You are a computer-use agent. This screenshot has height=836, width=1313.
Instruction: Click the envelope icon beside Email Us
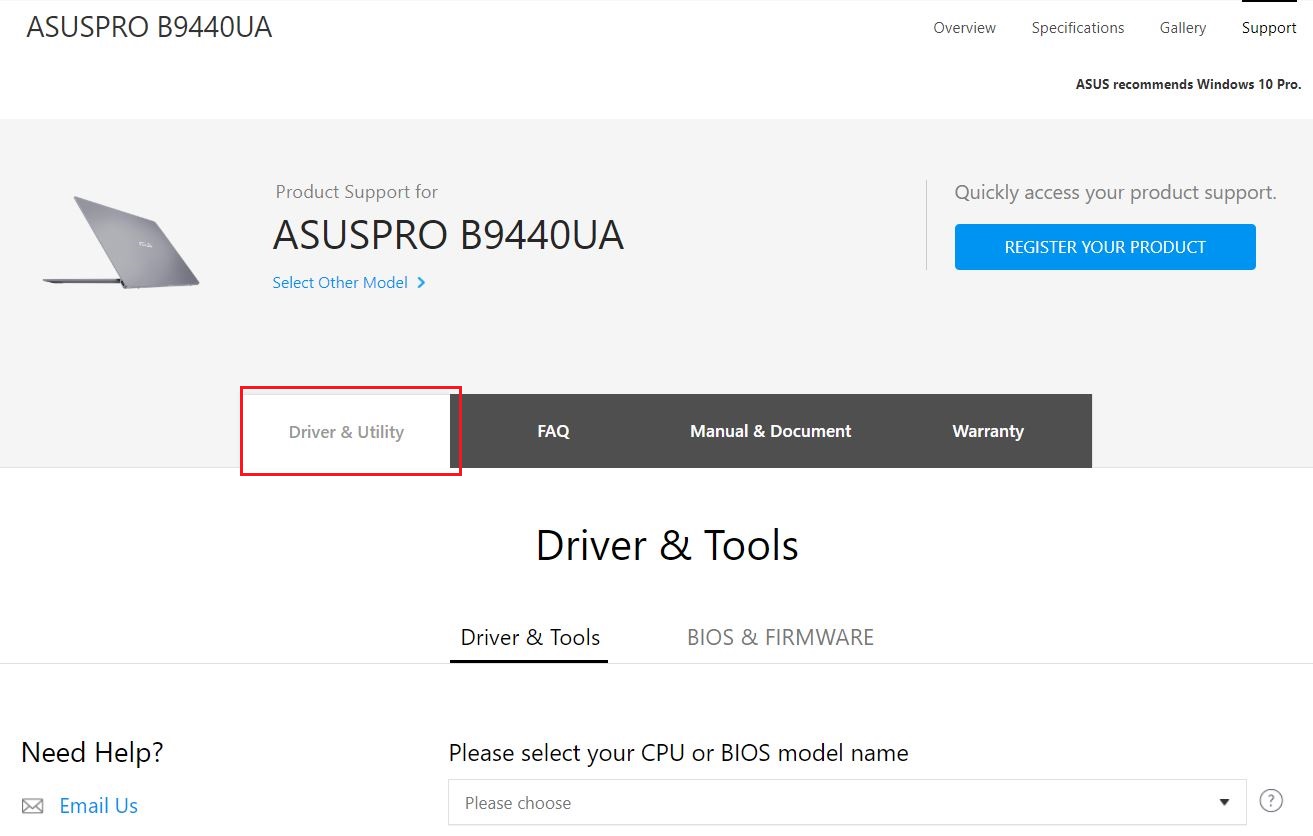33,806
